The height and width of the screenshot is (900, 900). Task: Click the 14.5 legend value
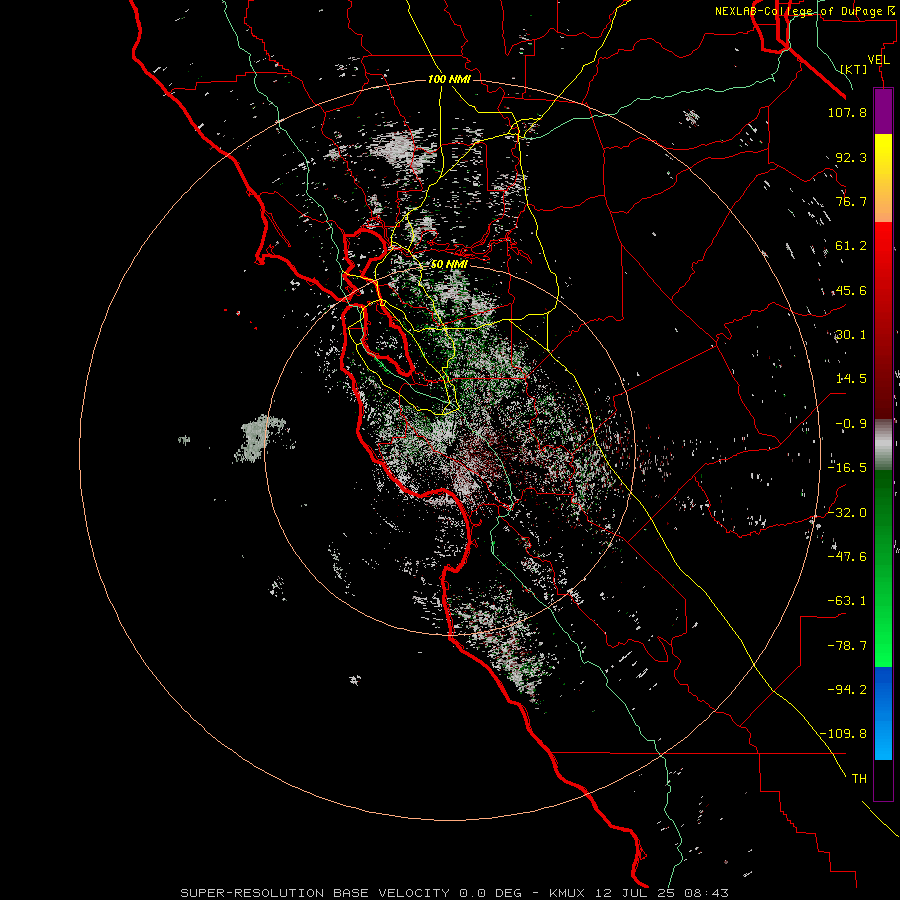click(x=851, y=379)
